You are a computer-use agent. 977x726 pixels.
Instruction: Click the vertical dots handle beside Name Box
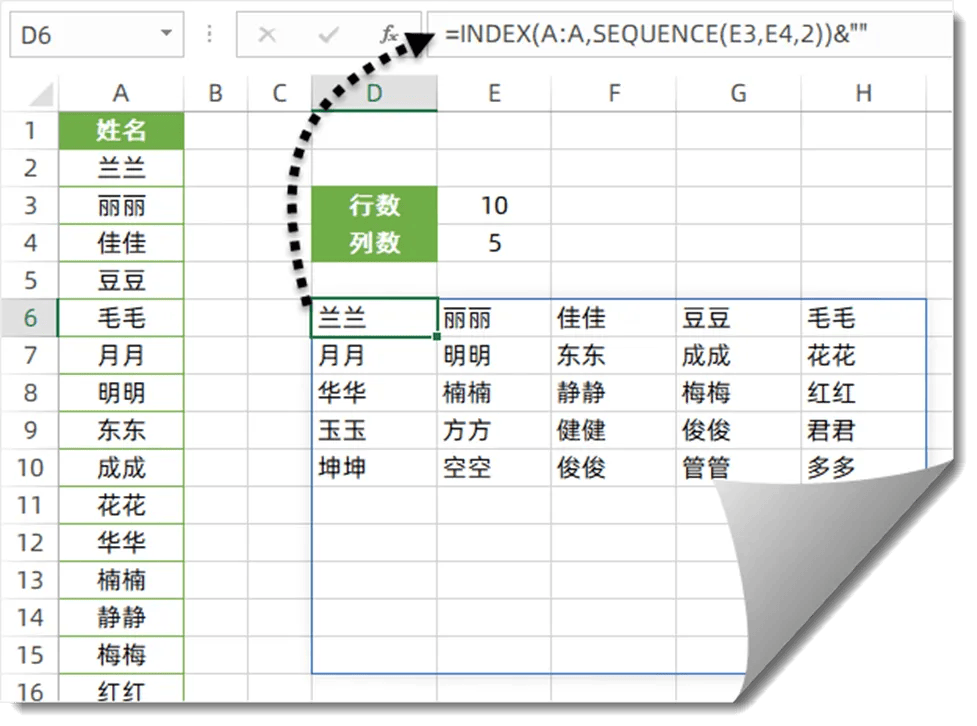pyautogui.click(x=209, y=34)
